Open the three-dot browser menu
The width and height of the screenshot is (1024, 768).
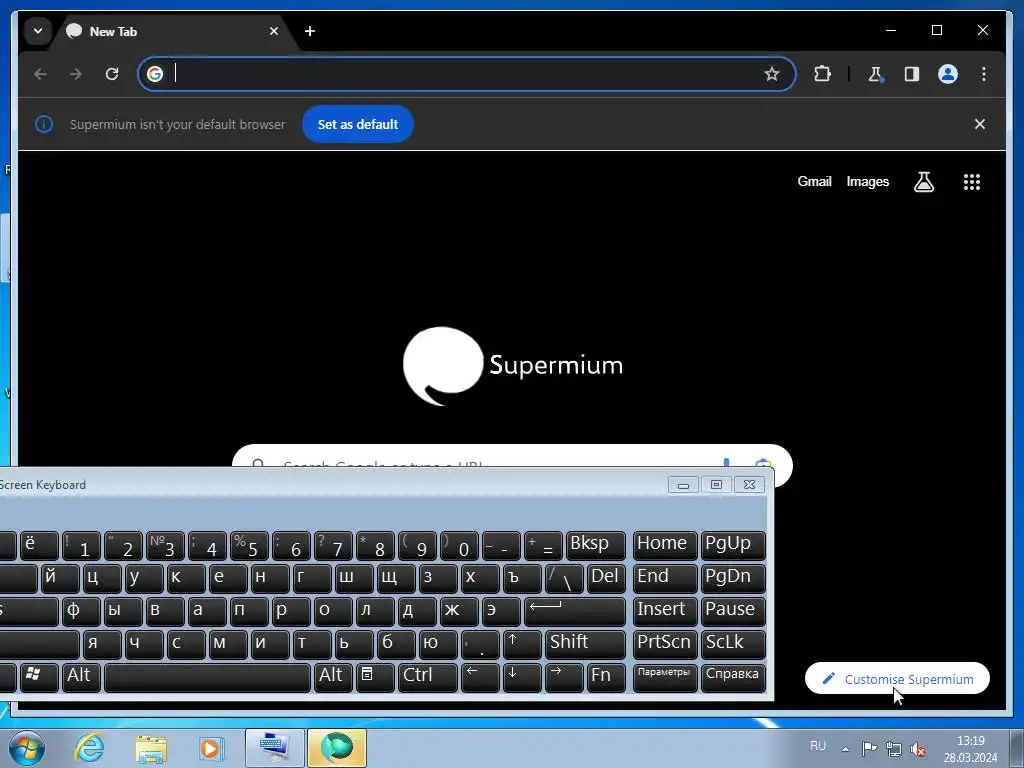click(984, 74)
